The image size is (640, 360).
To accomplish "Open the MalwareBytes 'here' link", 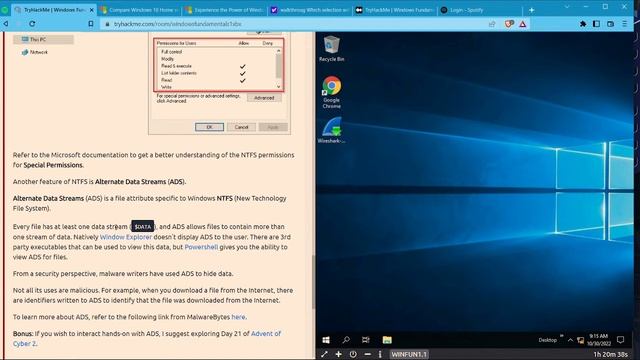I will pyautogui.click(x=238, y=317).
